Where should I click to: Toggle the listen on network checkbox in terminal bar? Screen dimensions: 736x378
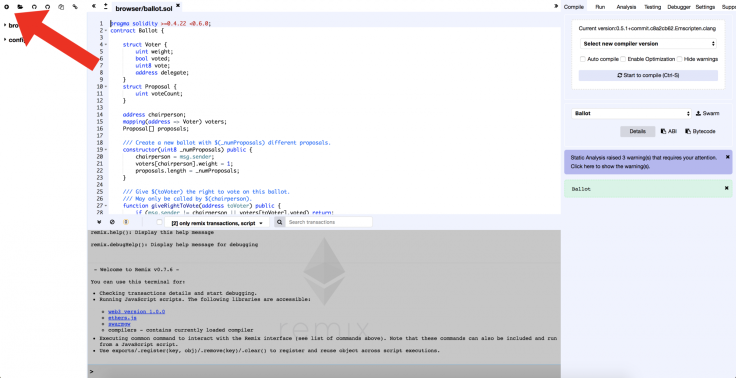[x=160, y=222]
